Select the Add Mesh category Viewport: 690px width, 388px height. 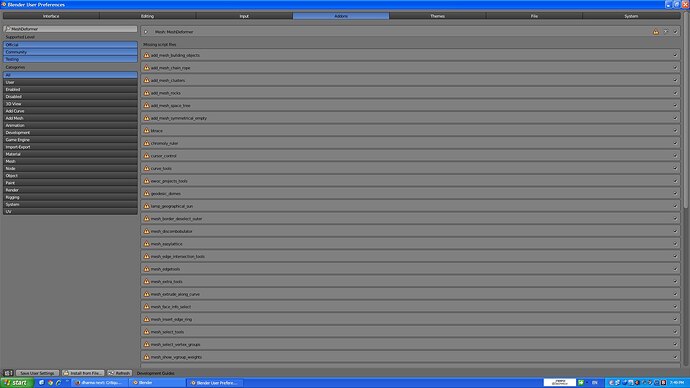tap(70, 118)
